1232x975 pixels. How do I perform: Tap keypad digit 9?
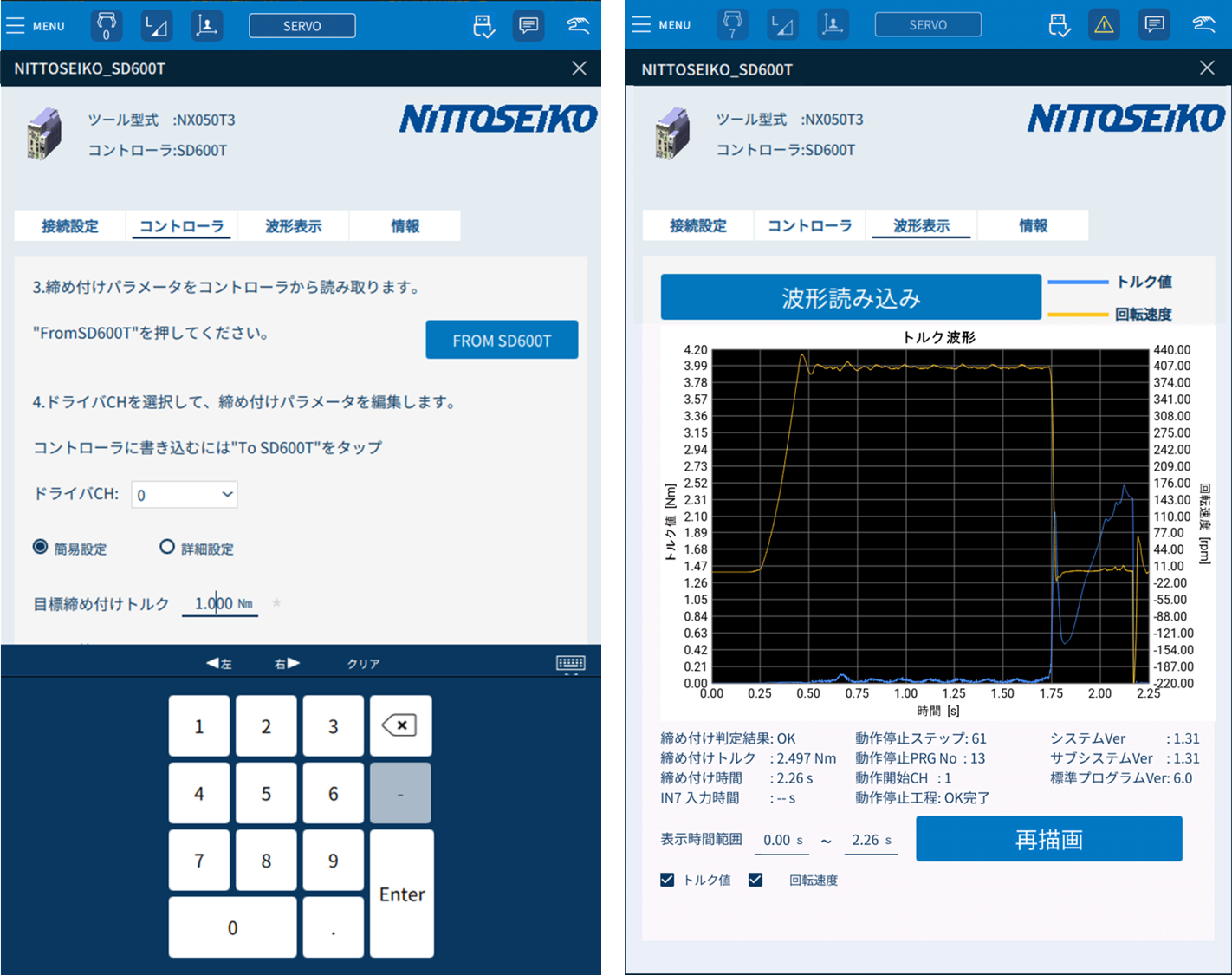coord(334,860)
